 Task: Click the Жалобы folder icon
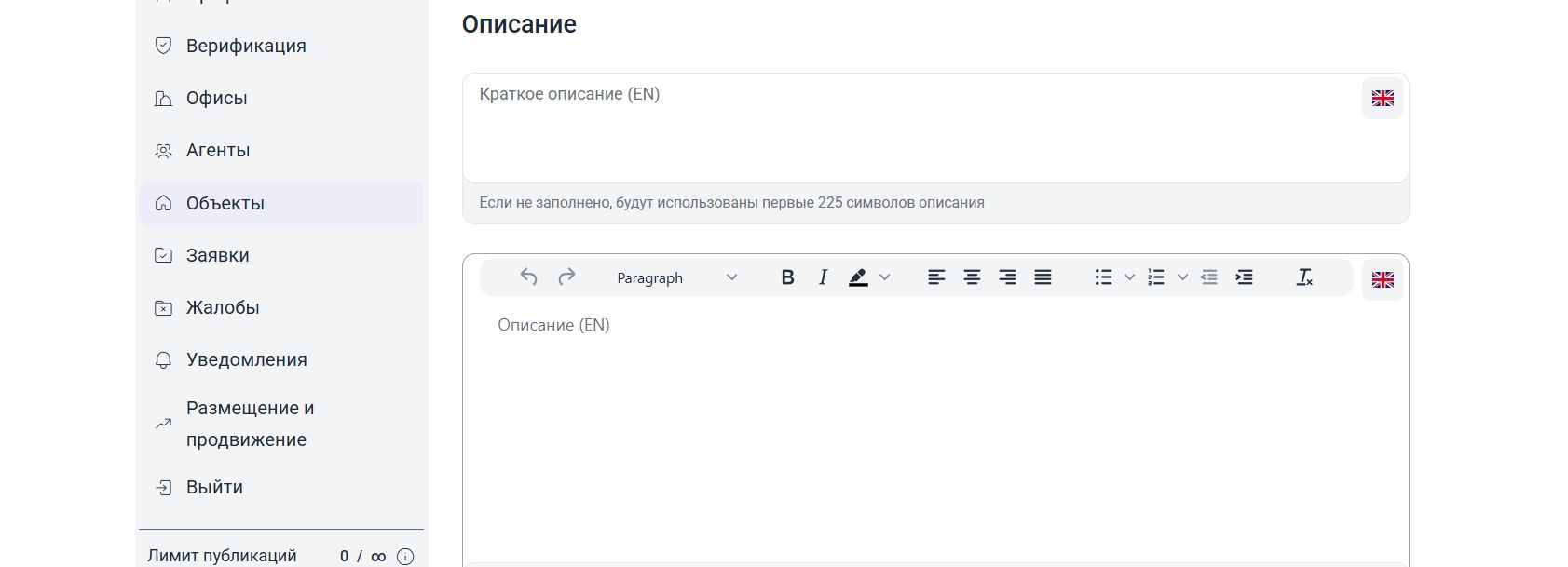(163, 307)
